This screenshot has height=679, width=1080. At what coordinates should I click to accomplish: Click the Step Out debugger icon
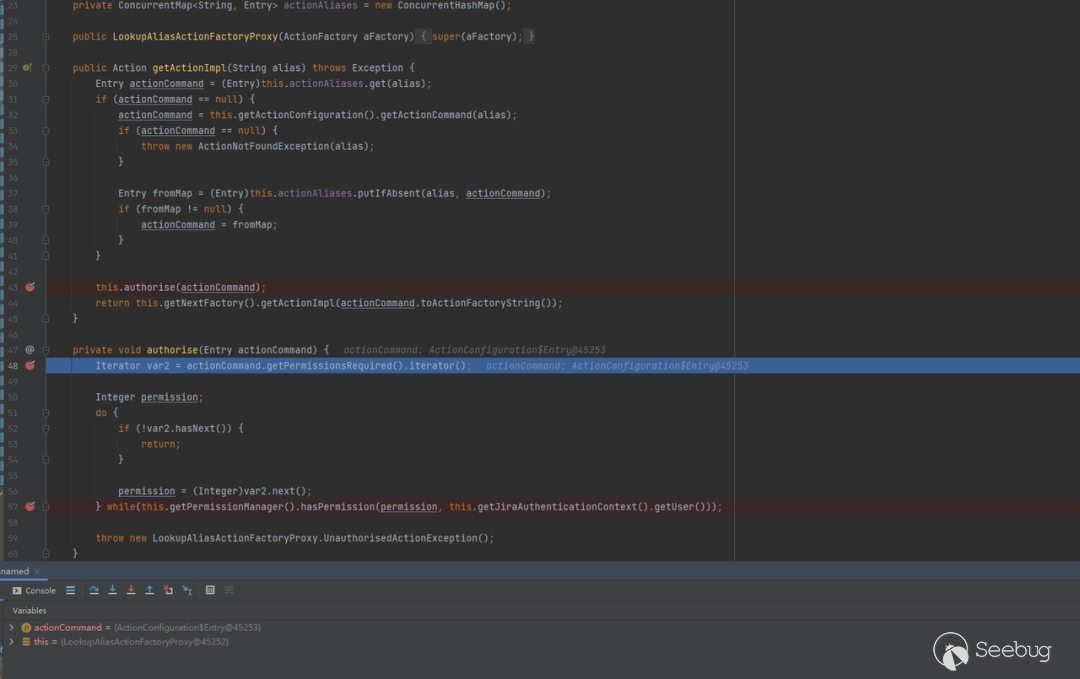(x=149, y=590)
